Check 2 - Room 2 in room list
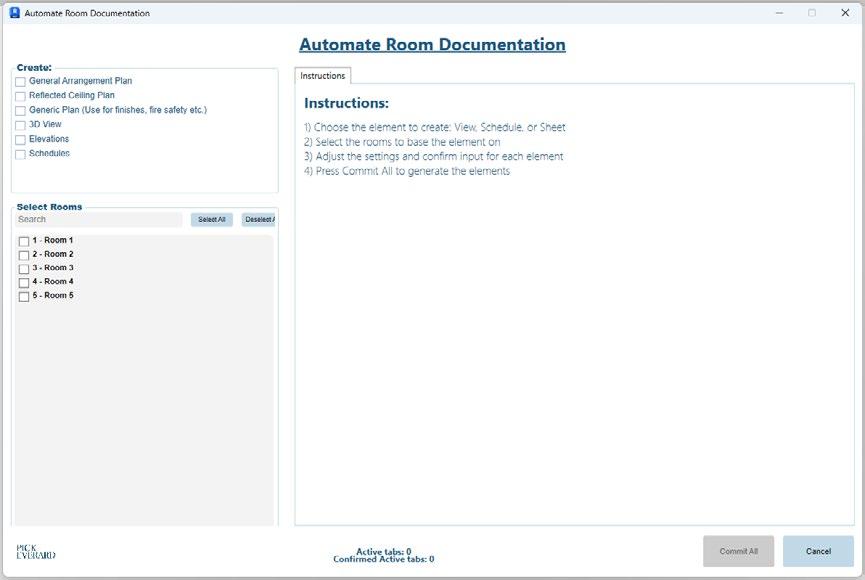 (x=24, y=255)
